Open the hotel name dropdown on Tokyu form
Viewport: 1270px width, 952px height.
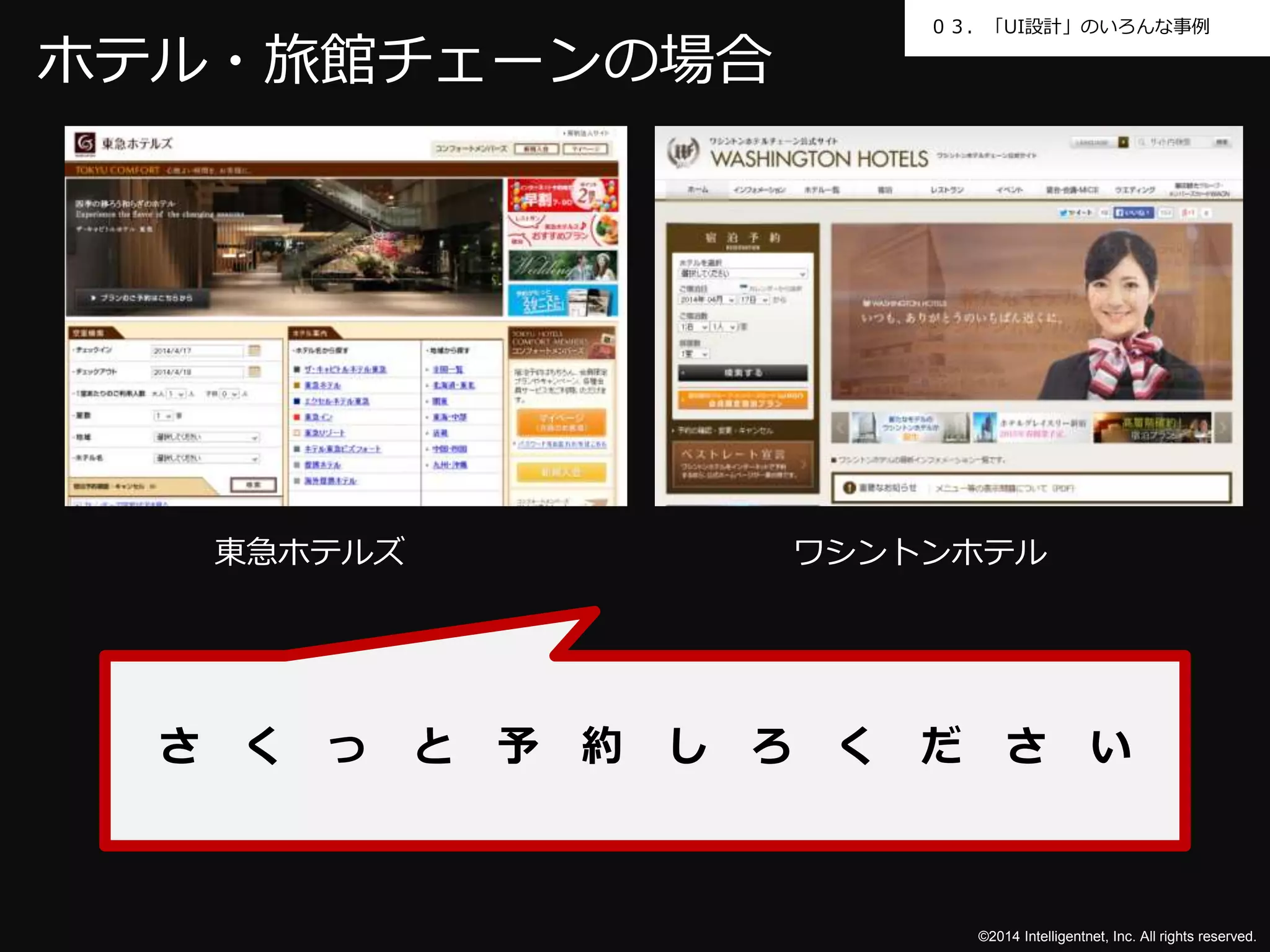[206, 459]
